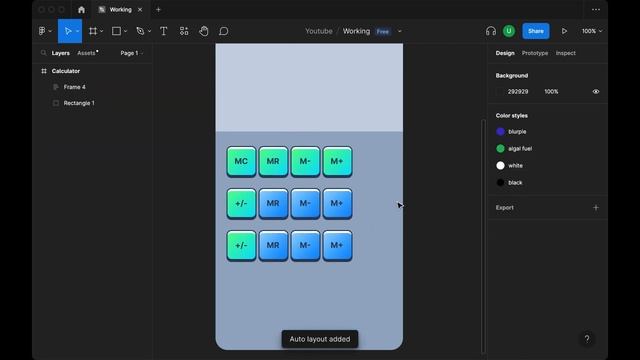
Task: Switch to the Layers tab
Action: coord(60,53)
